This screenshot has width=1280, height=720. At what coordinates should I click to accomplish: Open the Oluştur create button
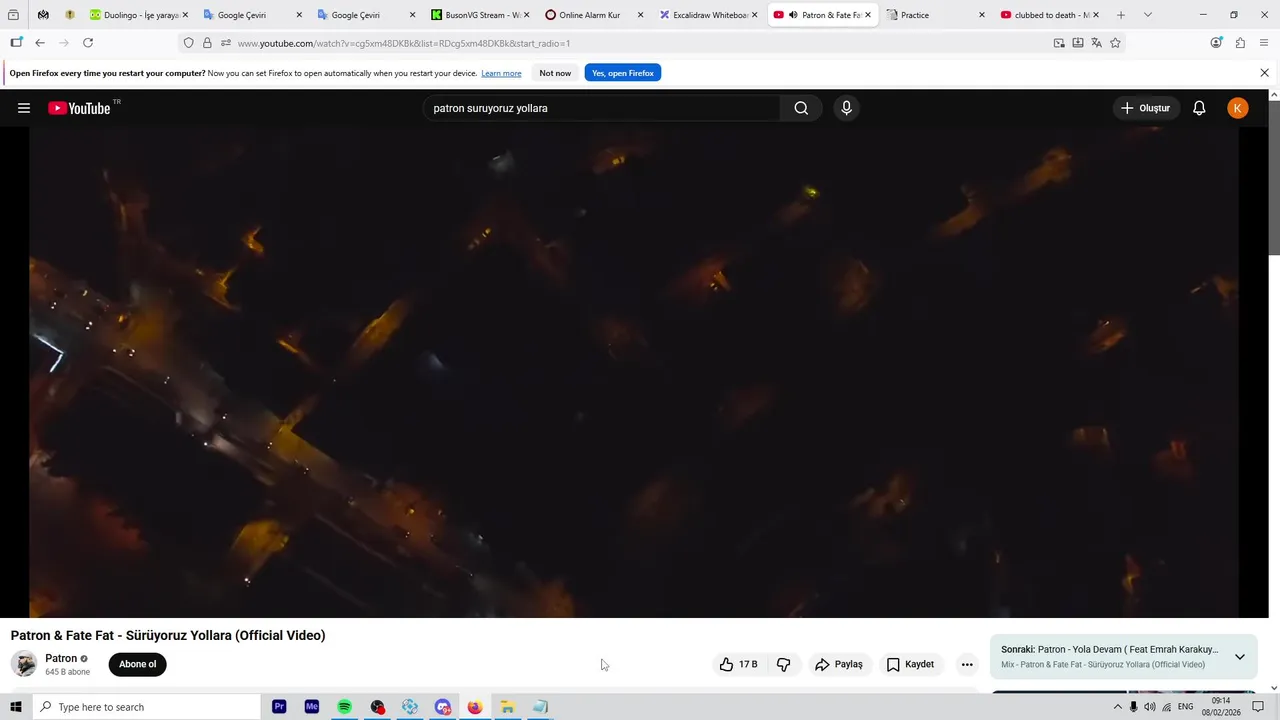[x=1145, y=108]
